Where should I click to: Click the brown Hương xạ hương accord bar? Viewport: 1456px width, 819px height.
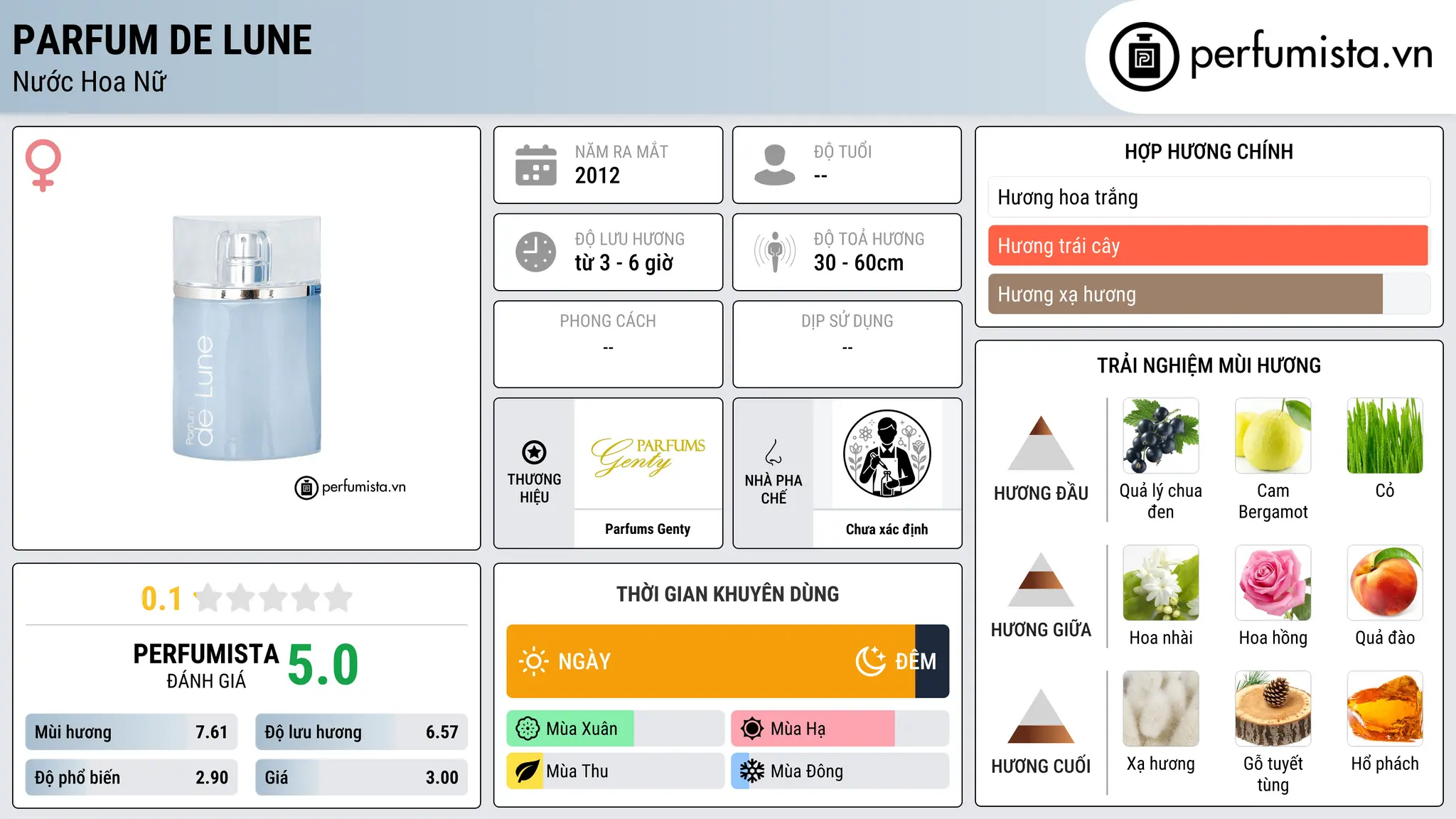[1209, 294]
